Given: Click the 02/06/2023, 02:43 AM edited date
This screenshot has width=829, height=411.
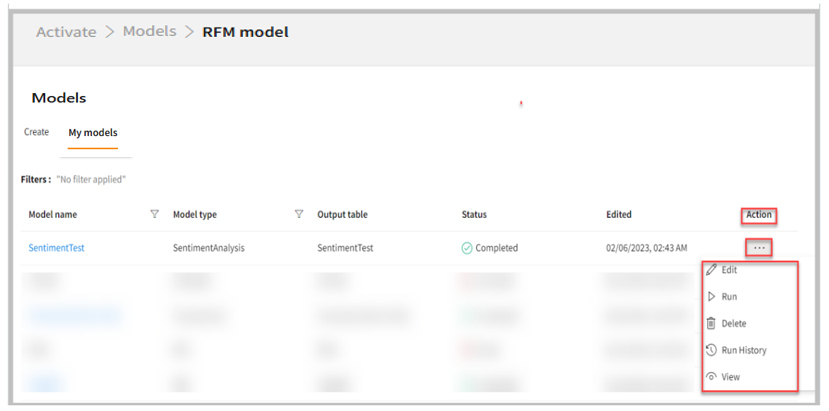Looking at the screenshot, I should point(647,248).
